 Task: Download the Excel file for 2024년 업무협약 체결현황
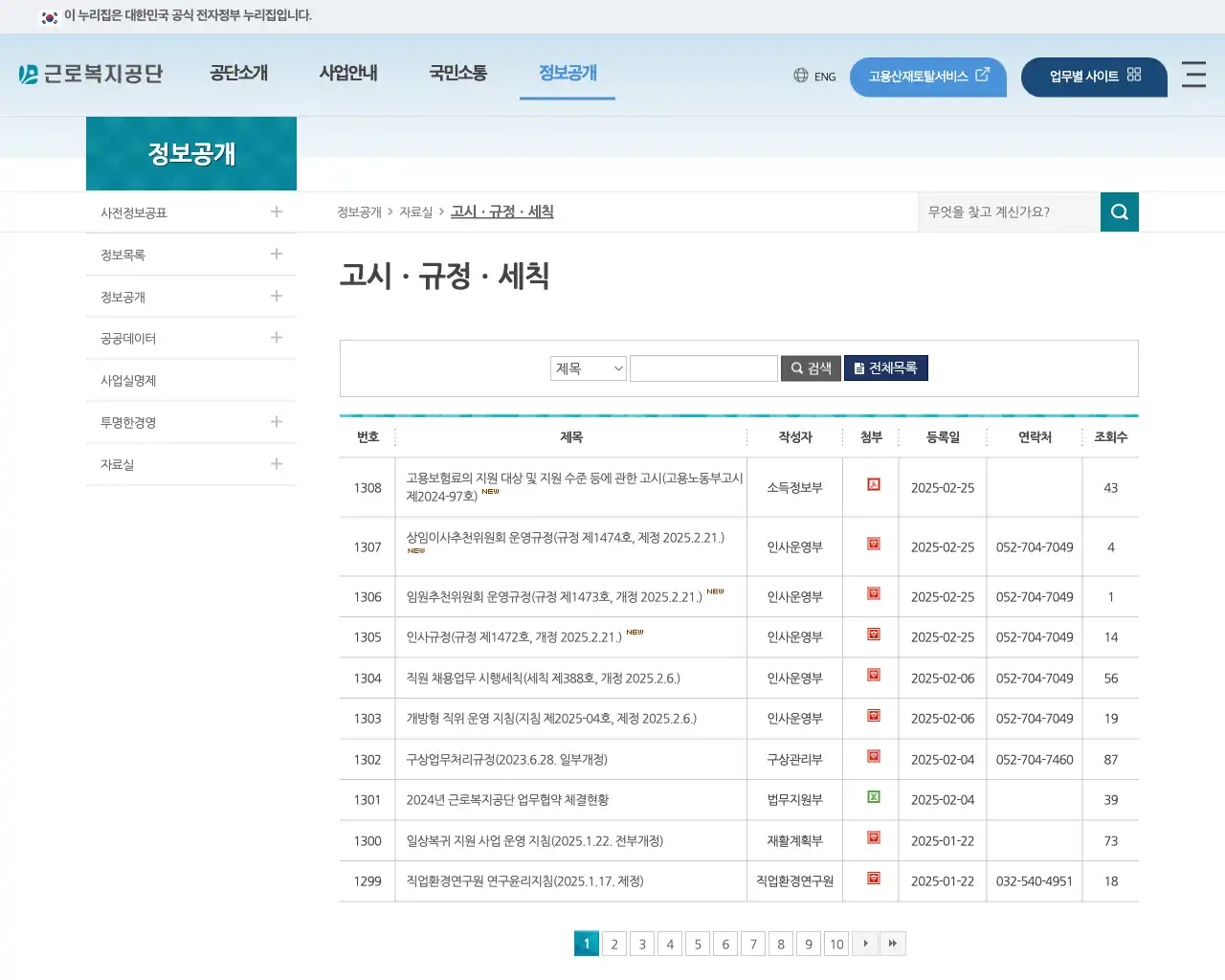(x=872, y=796)
